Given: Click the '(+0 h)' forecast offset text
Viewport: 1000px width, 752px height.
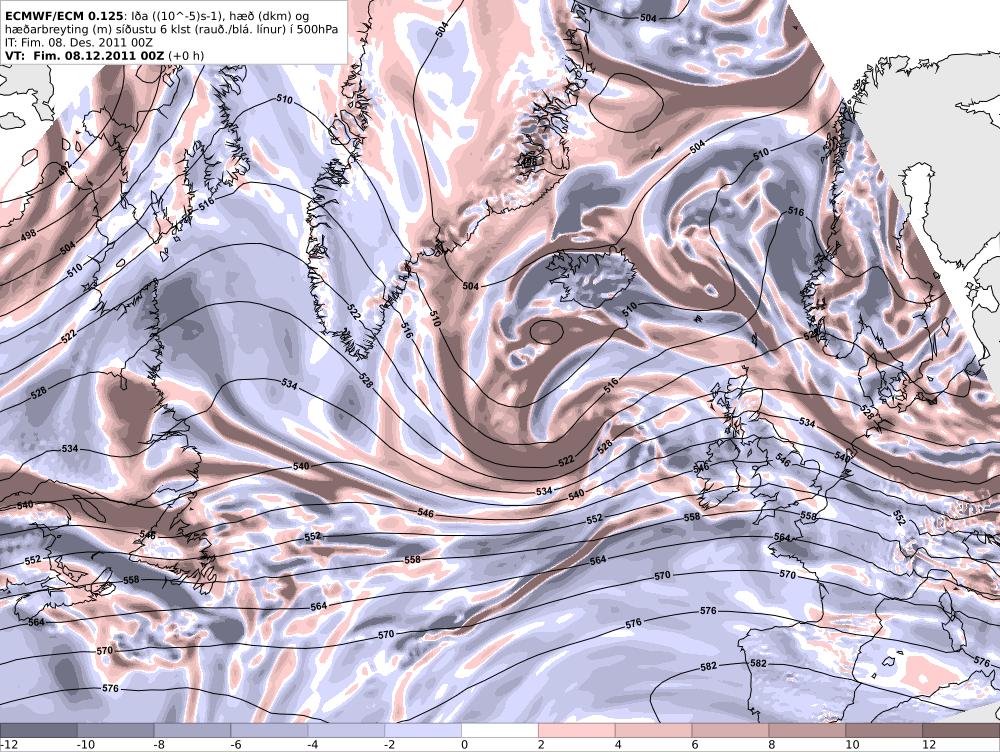Looking at the screenshot, I should (x=186, y=55).
